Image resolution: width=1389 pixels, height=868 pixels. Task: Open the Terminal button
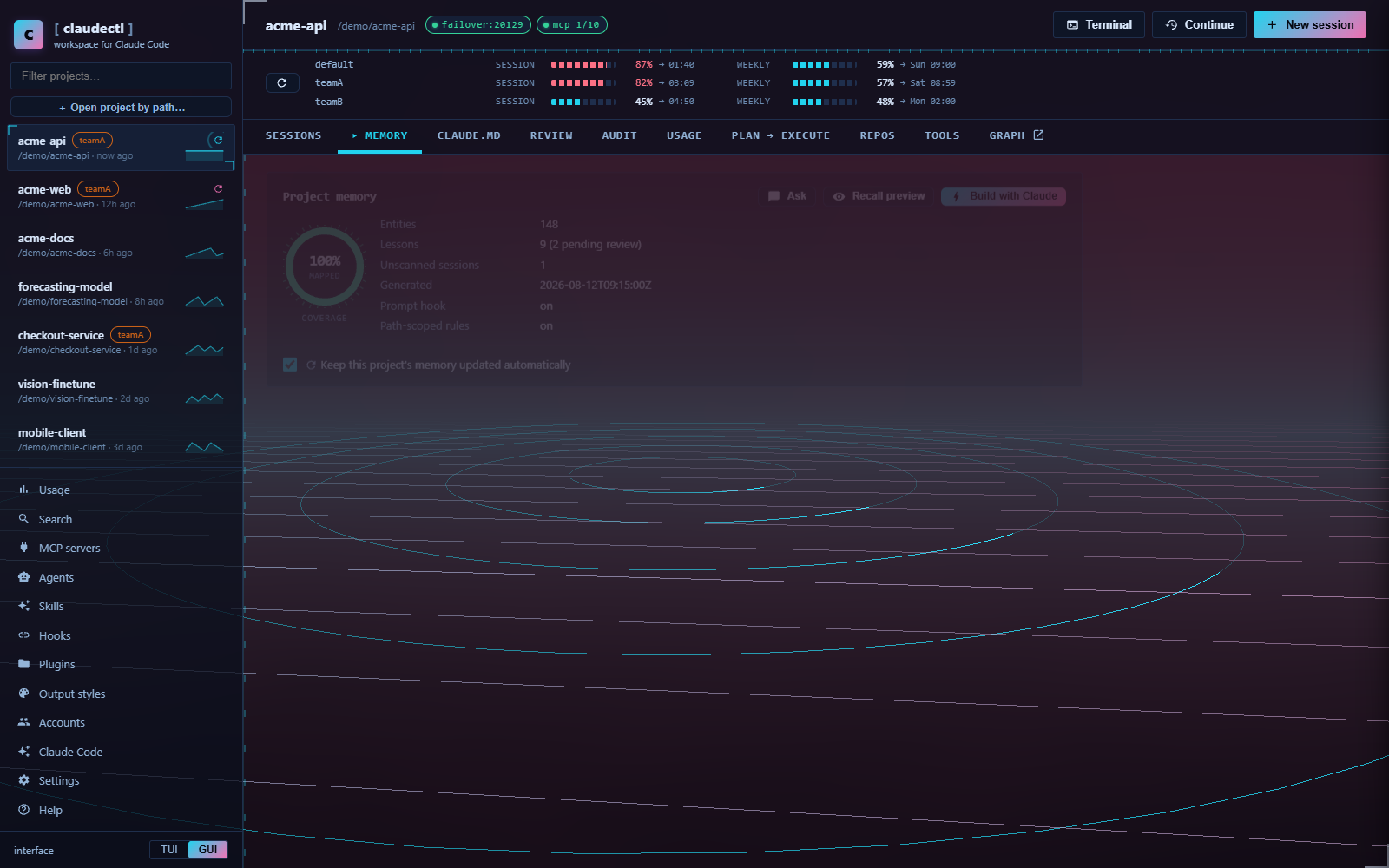pos(1099,25)
